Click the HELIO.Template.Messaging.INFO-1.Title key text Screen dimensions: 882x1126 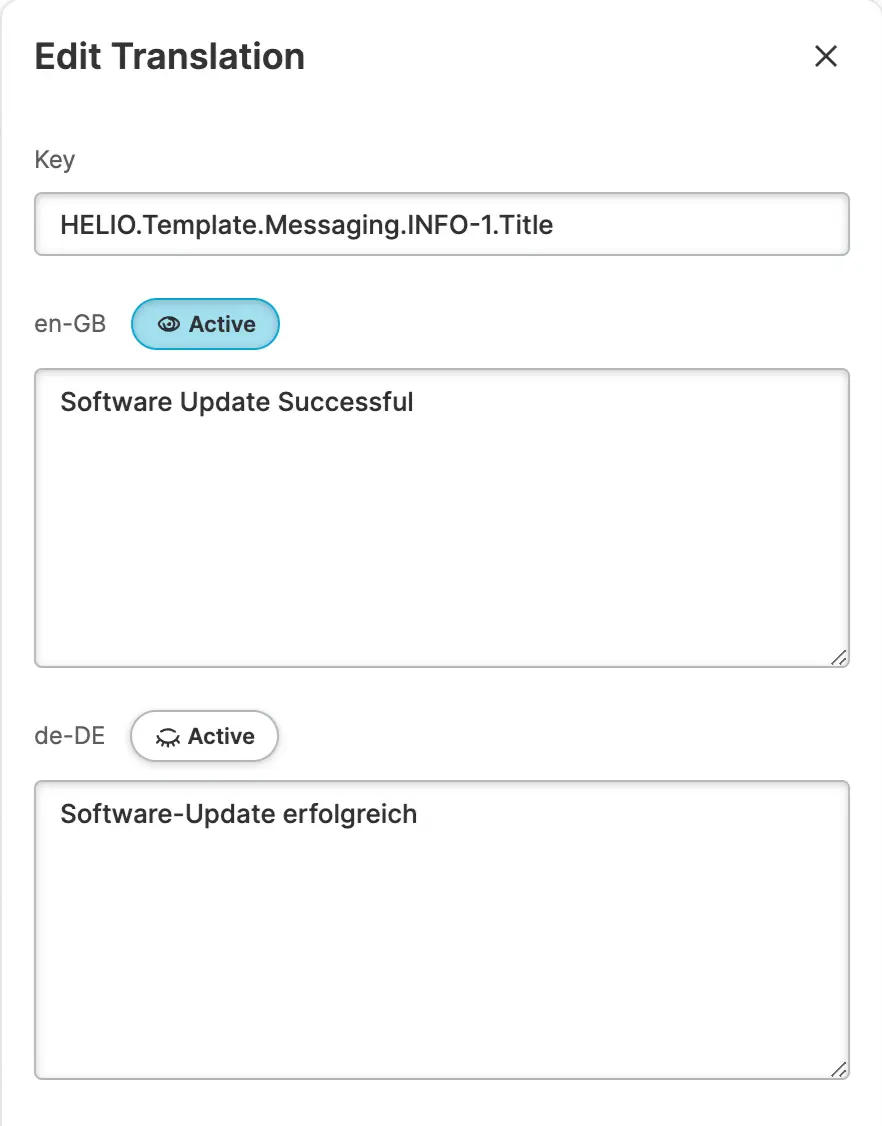[x=306, y=225]
